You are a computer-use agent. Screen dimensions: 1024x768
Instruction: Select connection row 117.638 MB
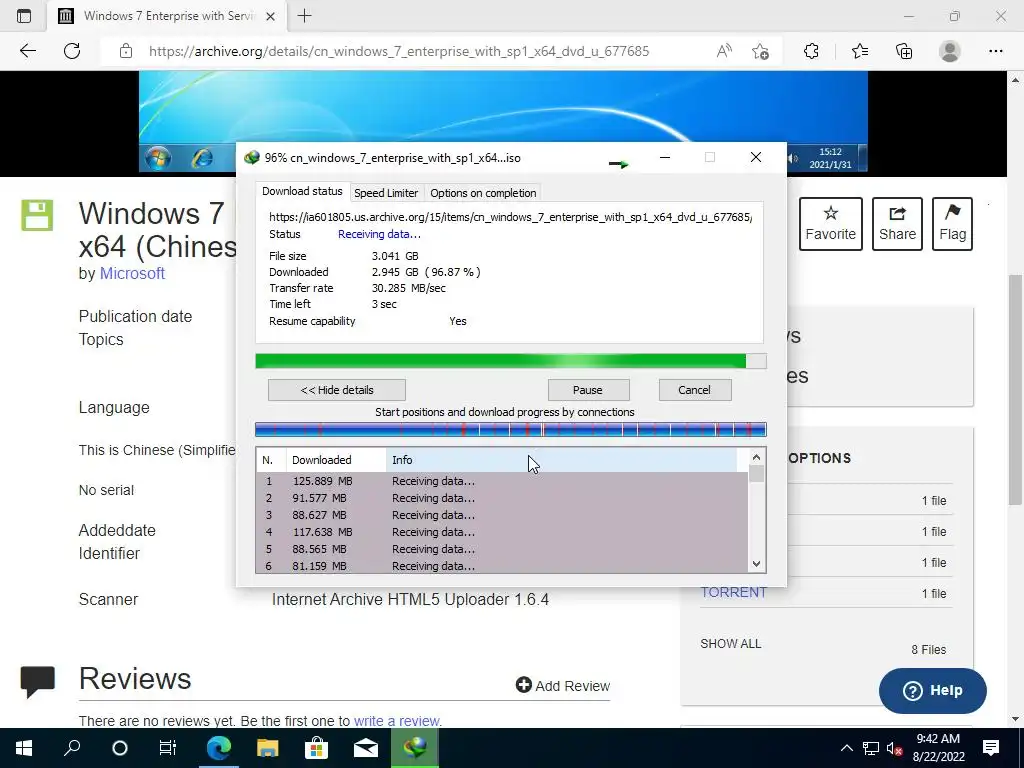click(x=502, y=532)
